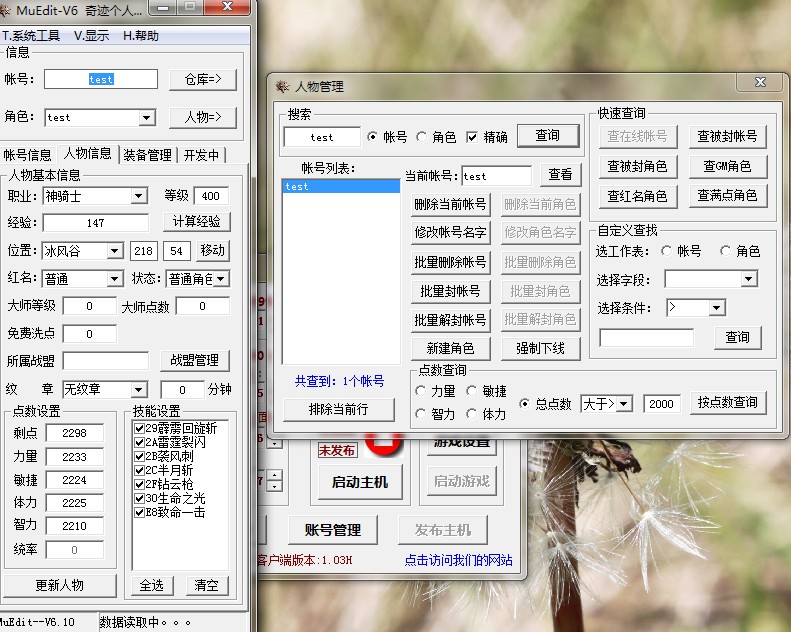The height and width of the screenshot is (632, 791).
Task: Click the 更新人物 button
Action: pyautogui.click(x=60, y=585)
